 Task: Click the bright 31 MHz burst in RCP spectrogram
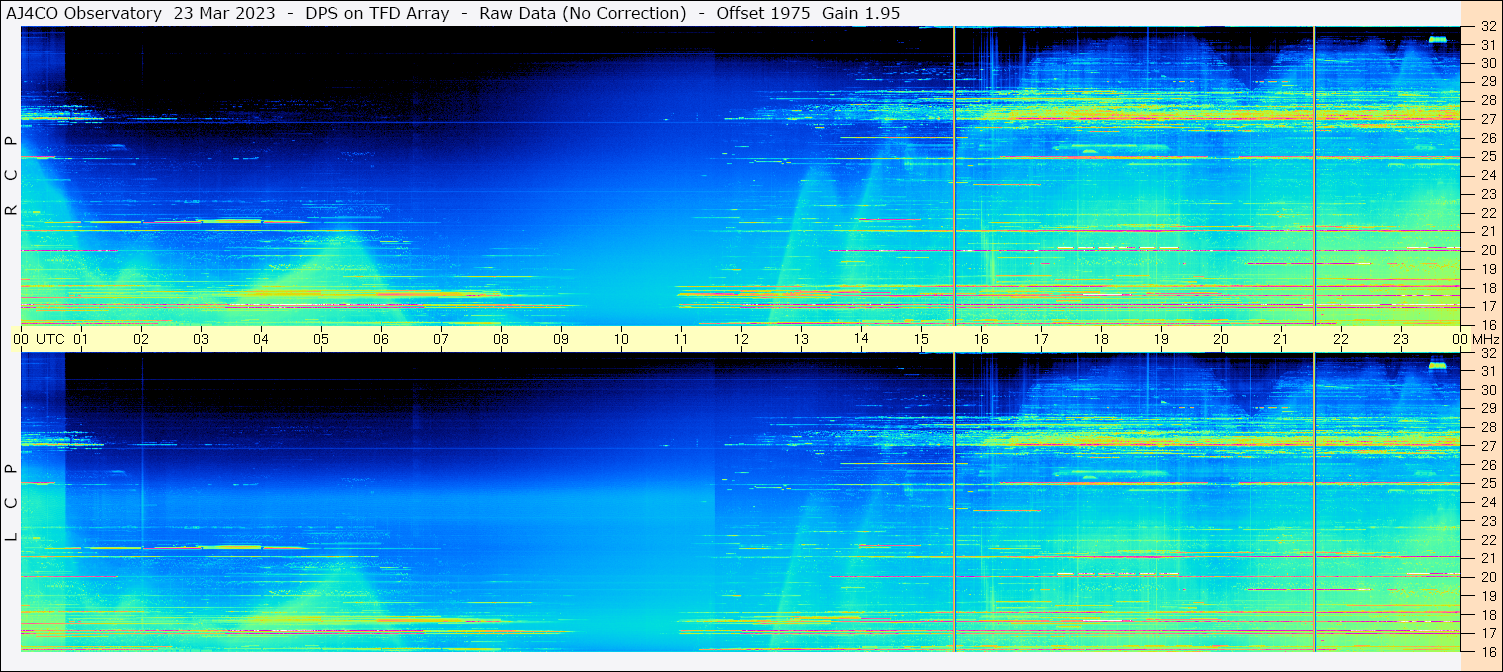[1438, 39]
